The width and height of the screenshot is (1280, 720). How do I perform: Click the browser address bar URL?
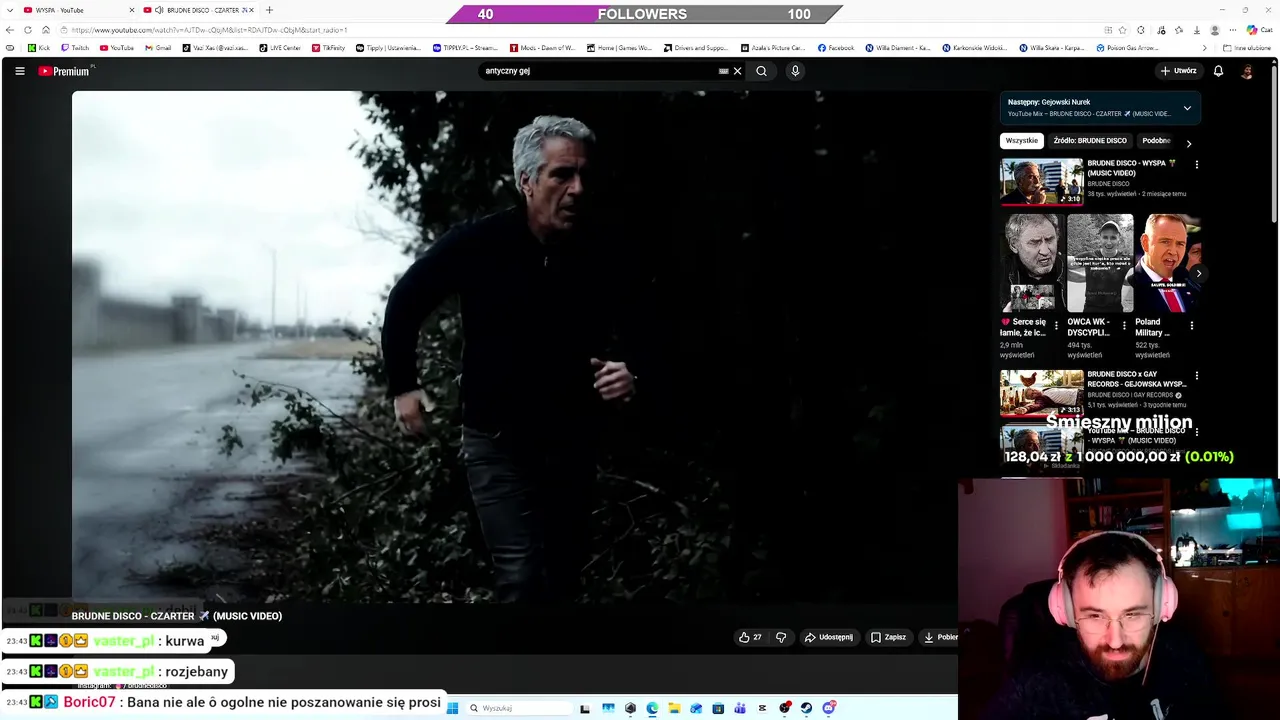tap(210, 30)
